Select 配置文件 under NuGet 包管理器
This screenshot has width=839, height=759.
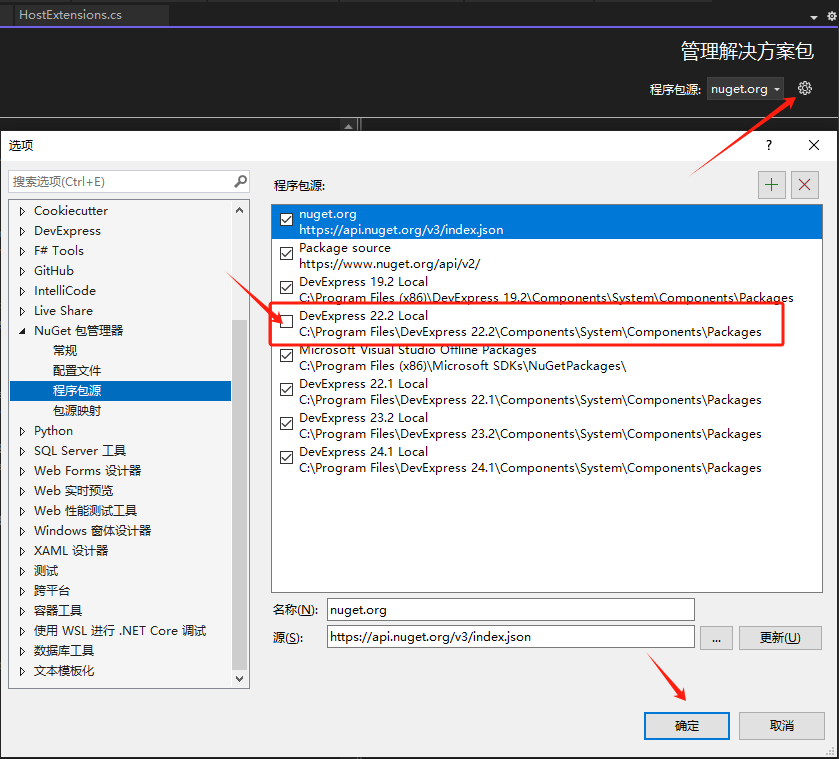77,370
